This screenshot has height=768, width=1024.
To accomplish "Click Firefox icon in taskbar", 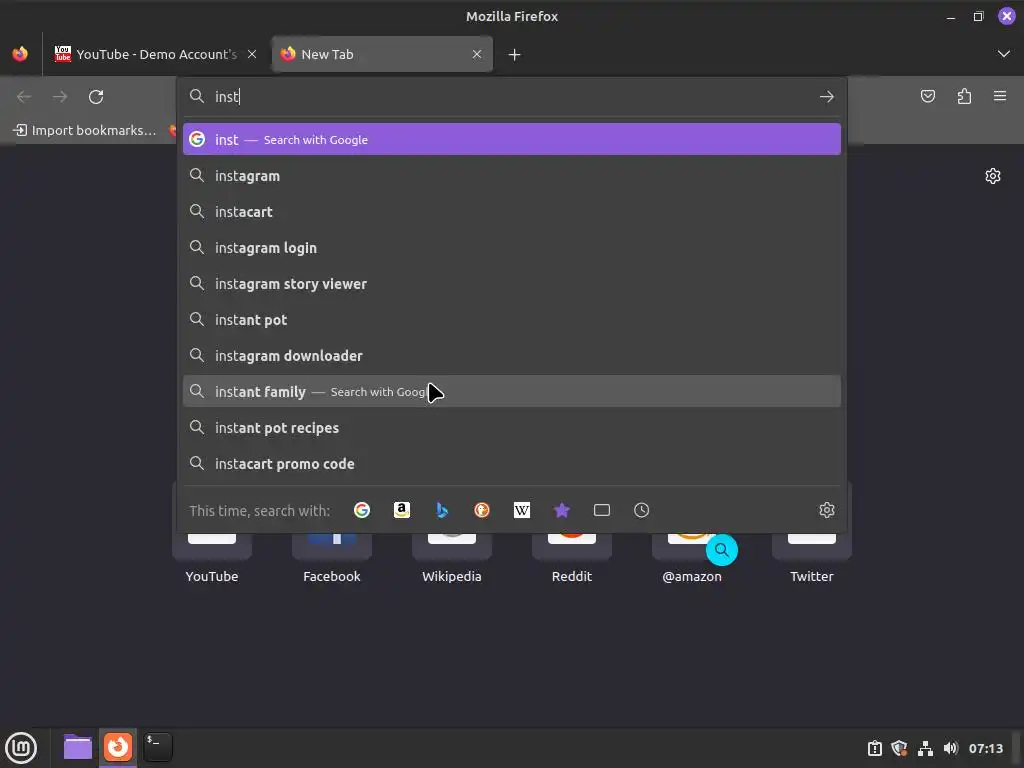I will point(118,747).
